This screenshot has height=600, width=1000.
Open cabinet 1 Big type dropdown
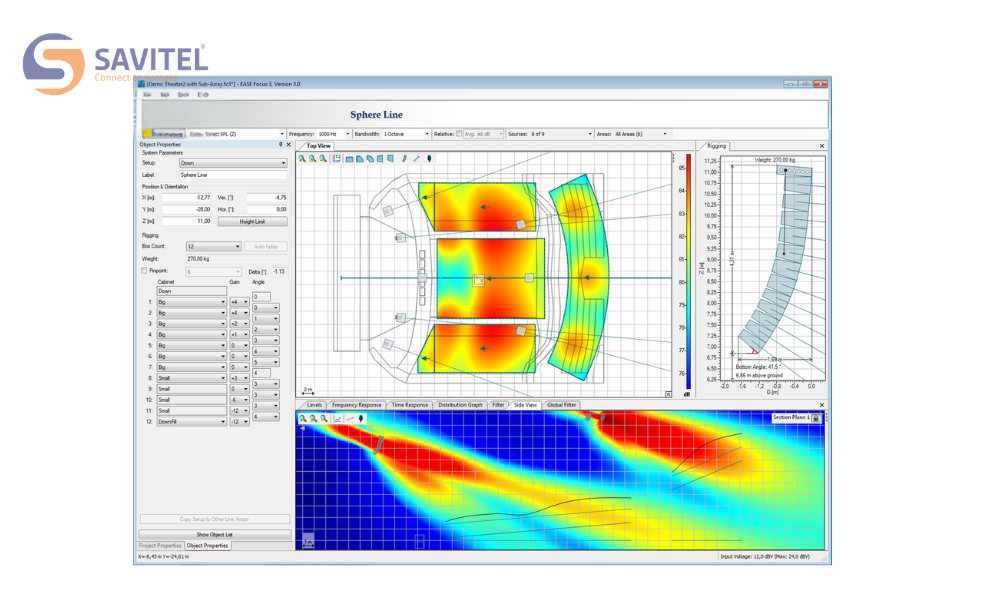191,302
